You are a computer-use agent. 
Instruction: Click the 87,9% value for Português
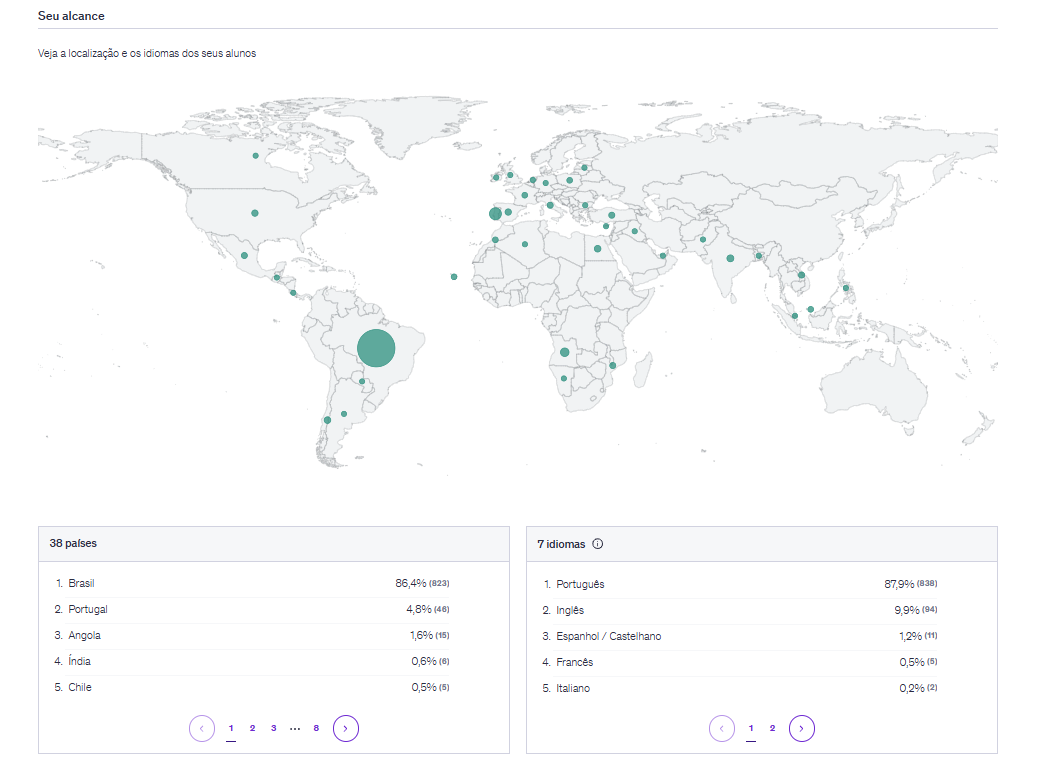pos(899,584)
